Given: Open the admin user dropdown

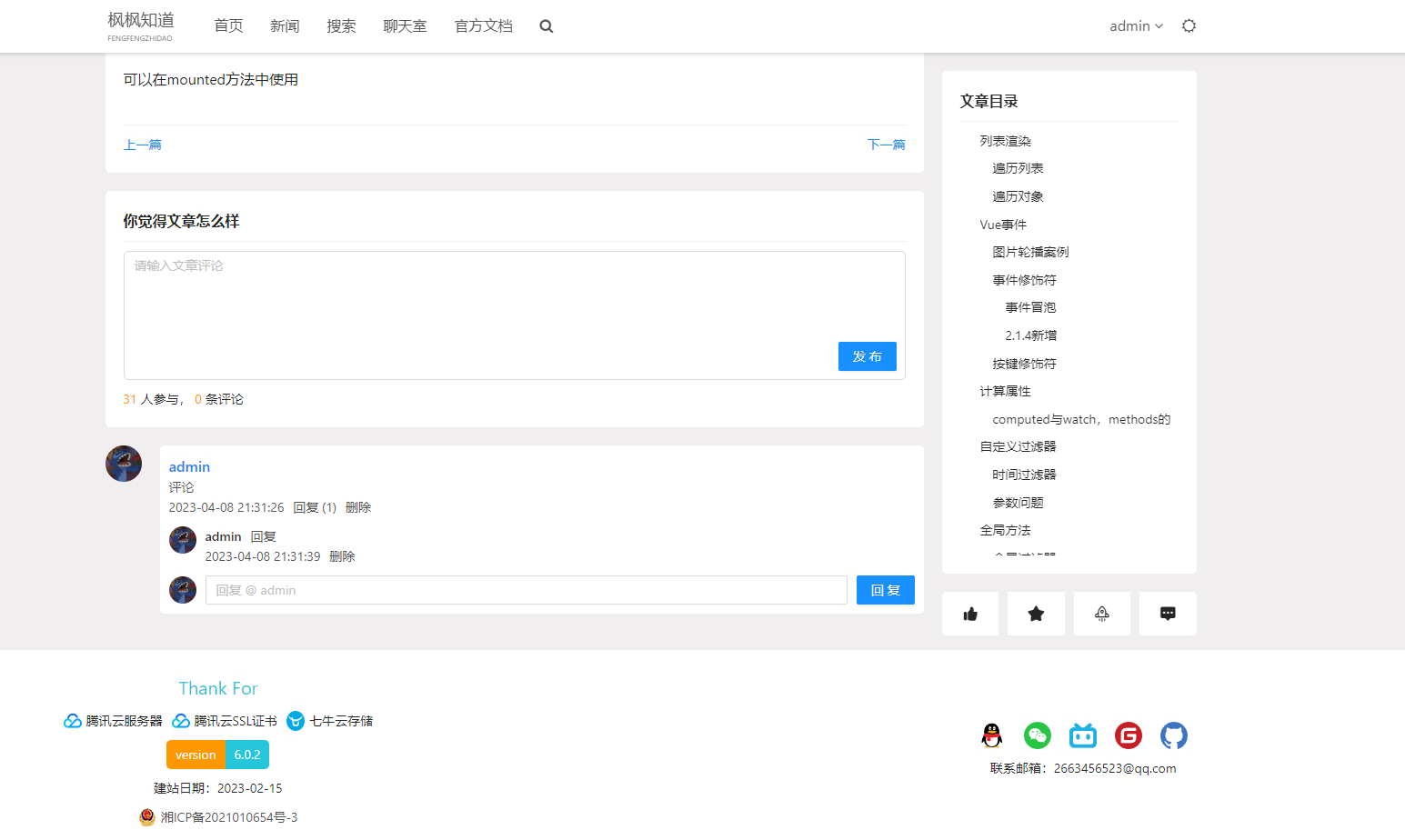Looking at the screenshot, I should [x=1135, y=26].
